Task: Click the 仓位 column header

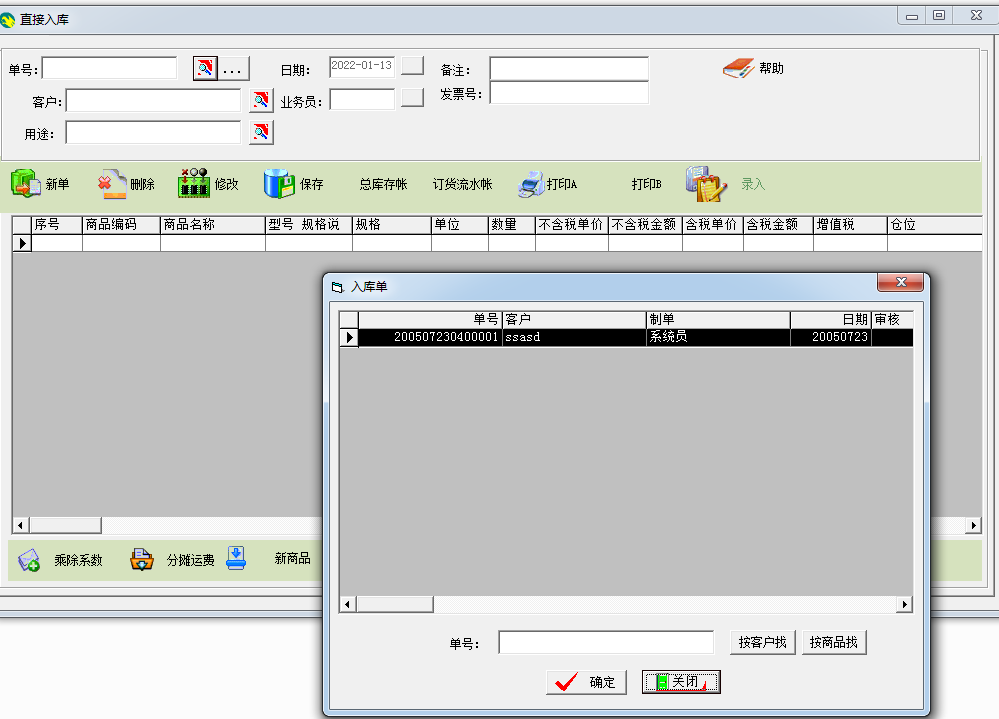Action: (934, 225)
